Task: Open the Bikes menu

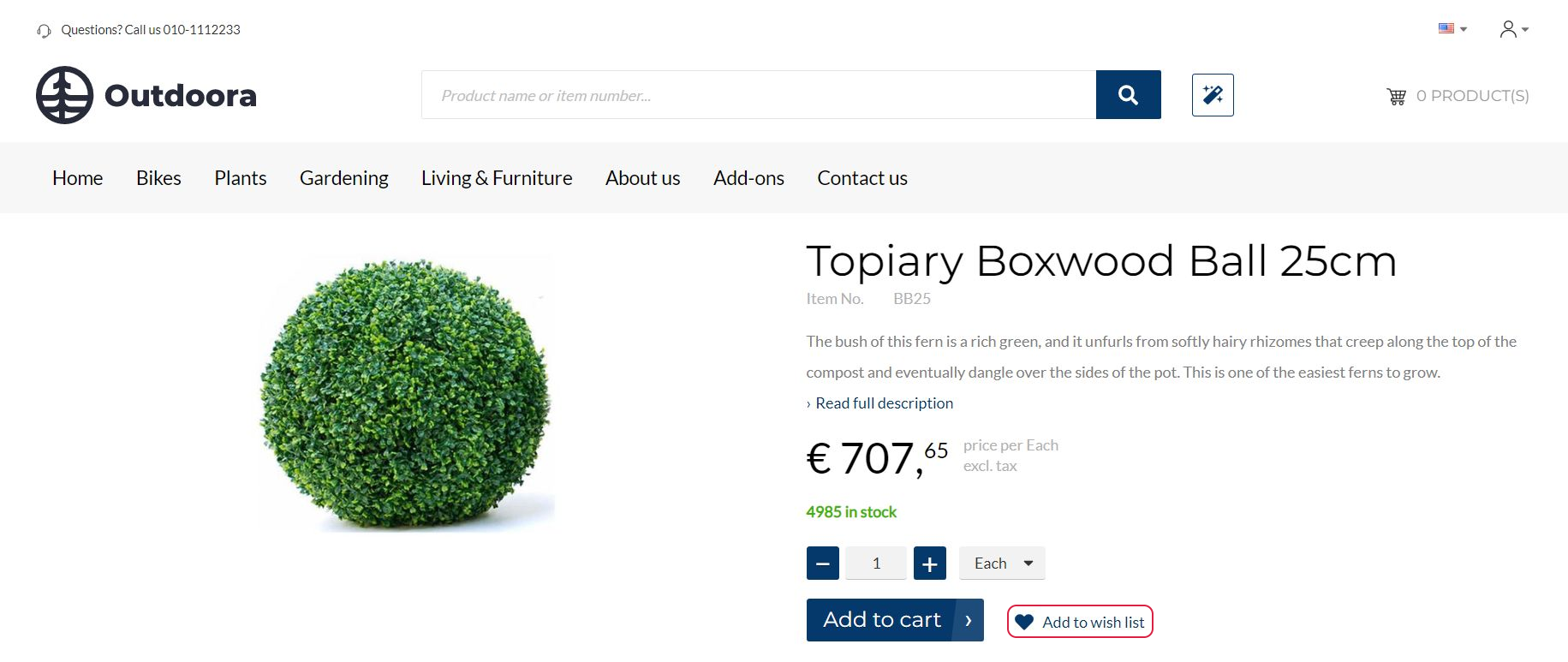Action: point(158,178)
